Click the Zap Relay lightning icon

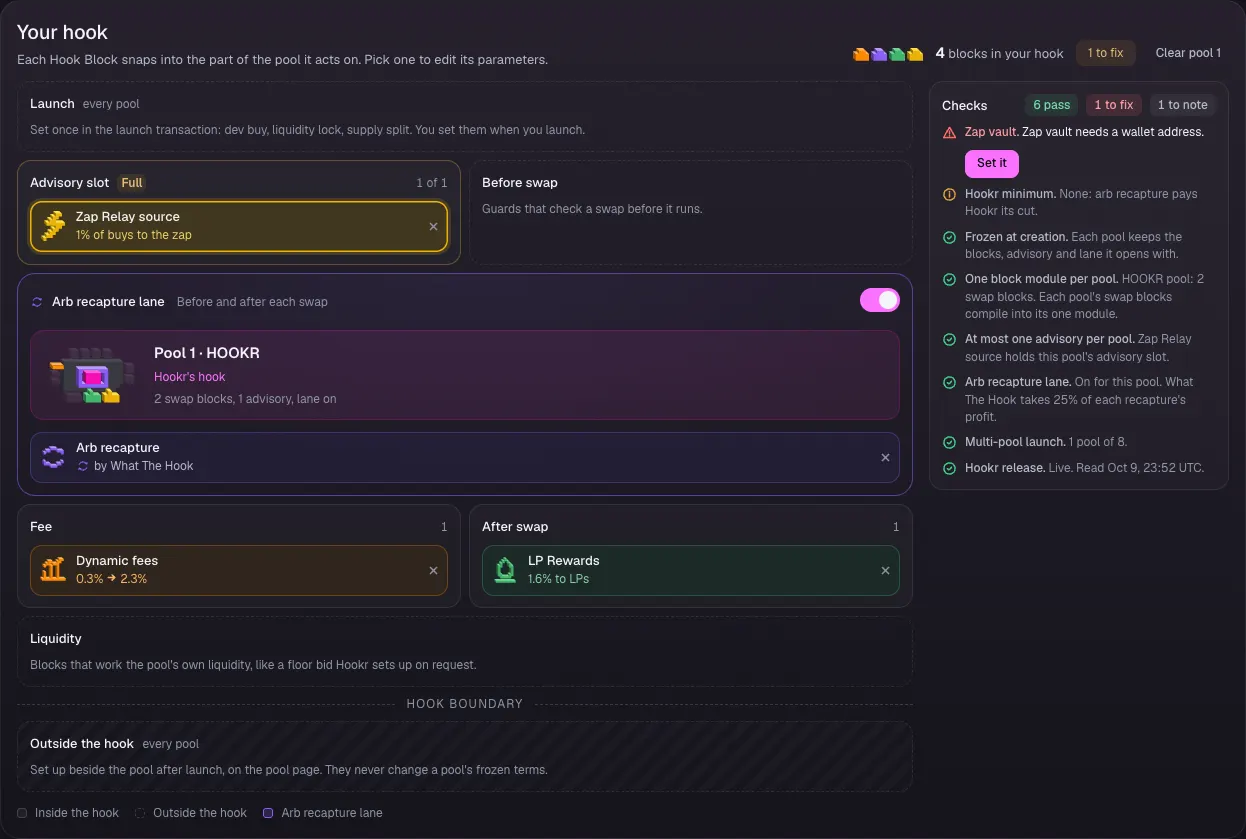tap(53, 226)
